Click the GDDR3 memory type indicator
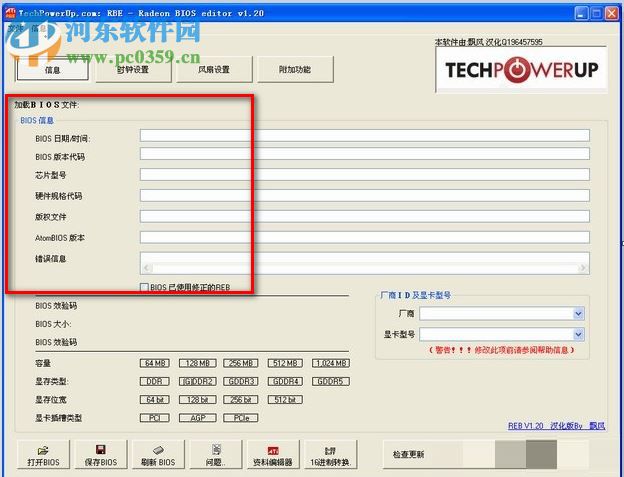 coord(241,382)
